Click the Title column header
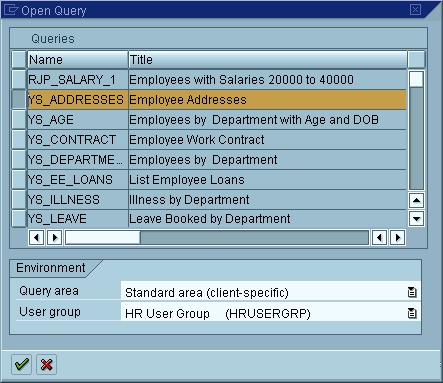 coord(268,59)
